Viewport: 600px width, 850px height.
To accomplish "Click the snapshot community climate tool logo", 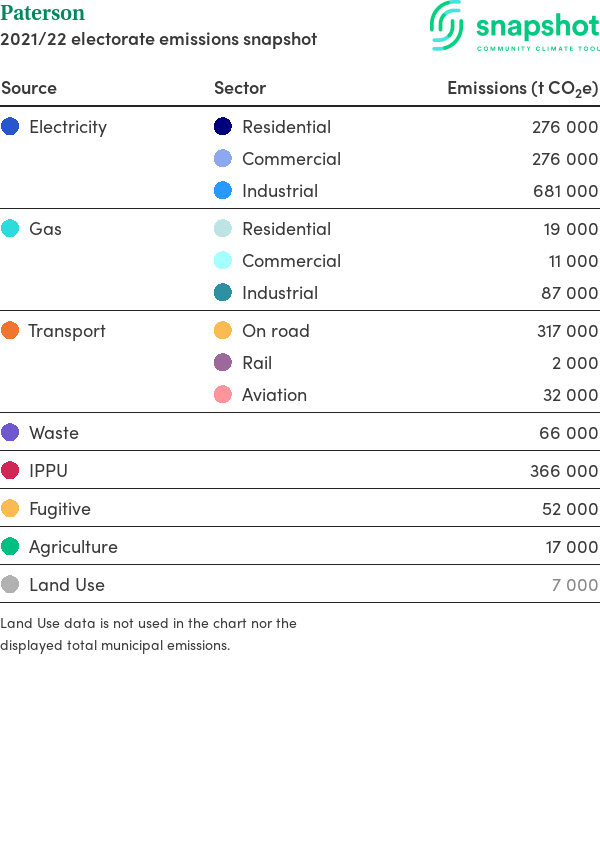I will 515,26.
